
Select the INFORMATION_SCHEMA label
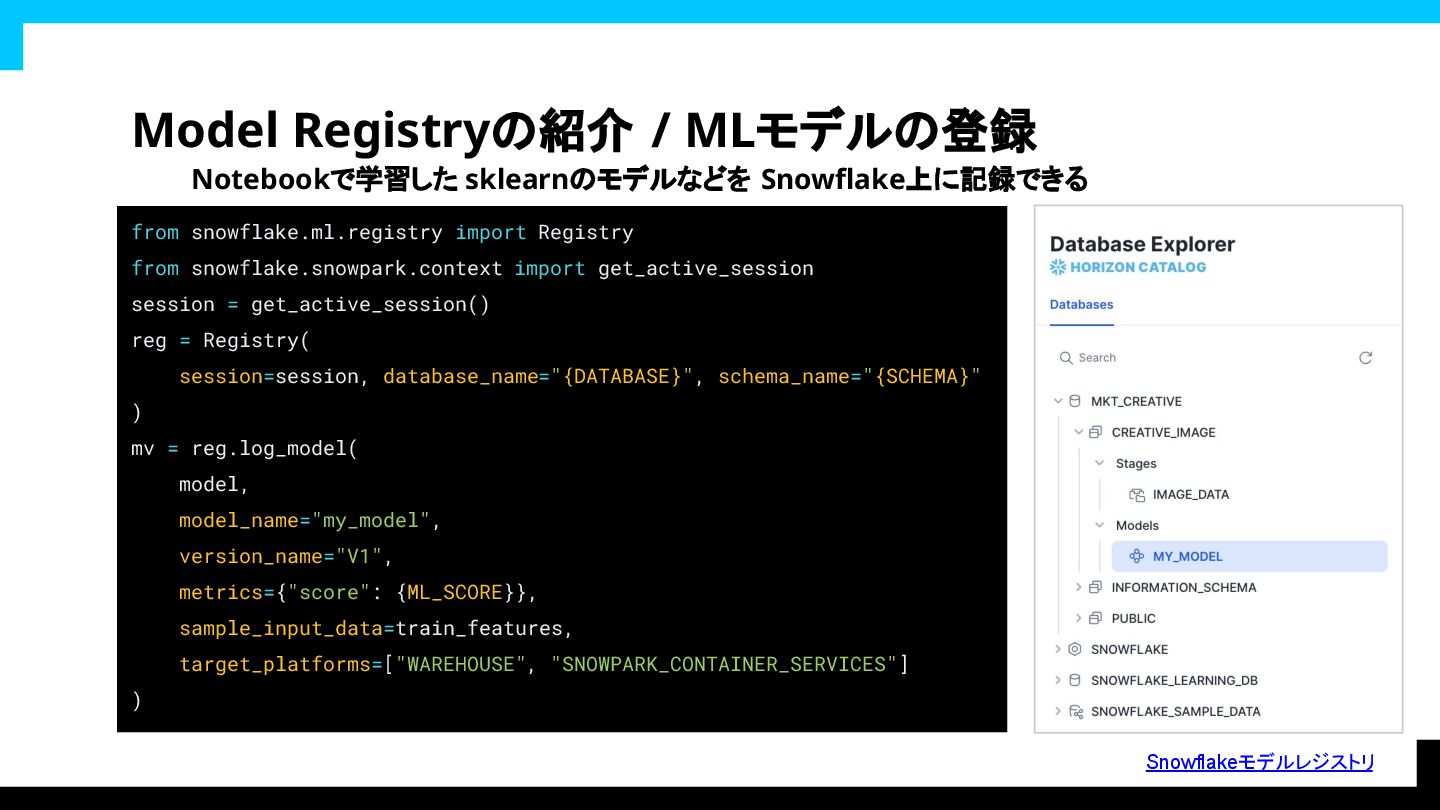coord(1184,587)
